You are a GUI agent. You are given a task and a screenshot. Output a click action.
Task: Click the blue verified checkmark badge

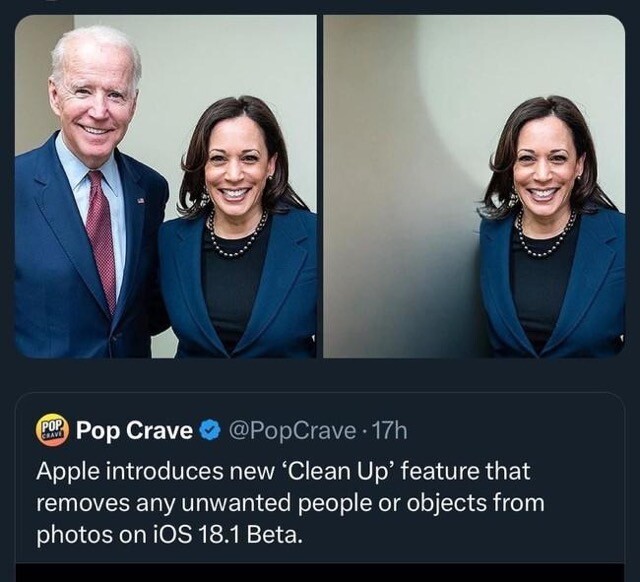(x=209, y=431)
